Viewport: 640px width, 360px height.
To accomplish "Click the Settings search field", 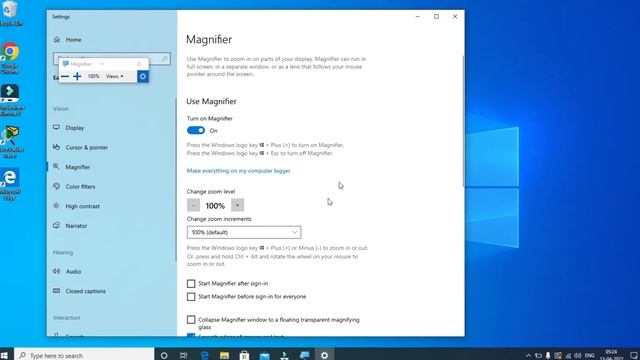I will (112, 58).
